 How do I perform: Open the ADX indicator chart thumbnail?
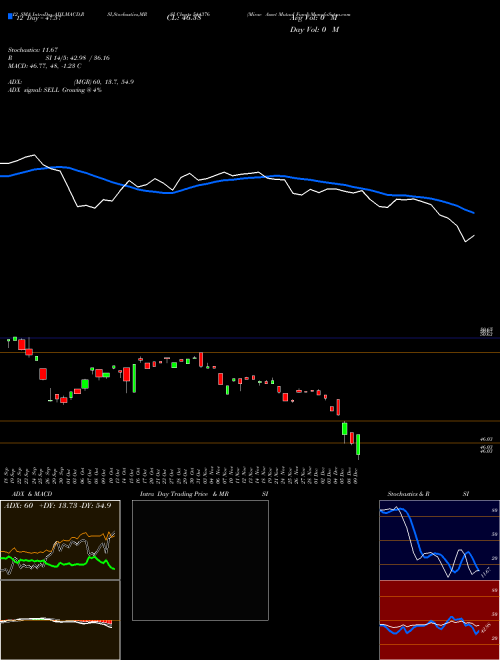[x=60, y=540]
